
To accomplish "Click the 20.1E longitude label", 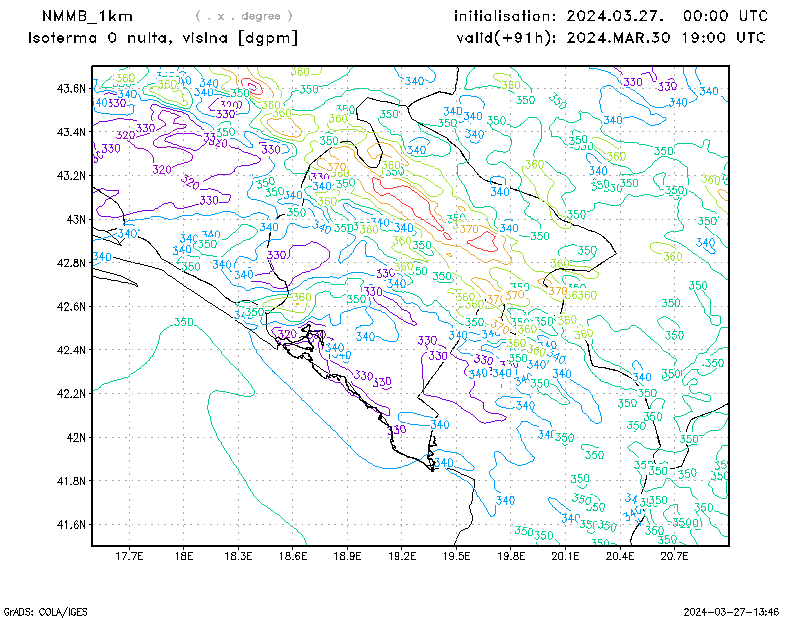I will (565, 556).
